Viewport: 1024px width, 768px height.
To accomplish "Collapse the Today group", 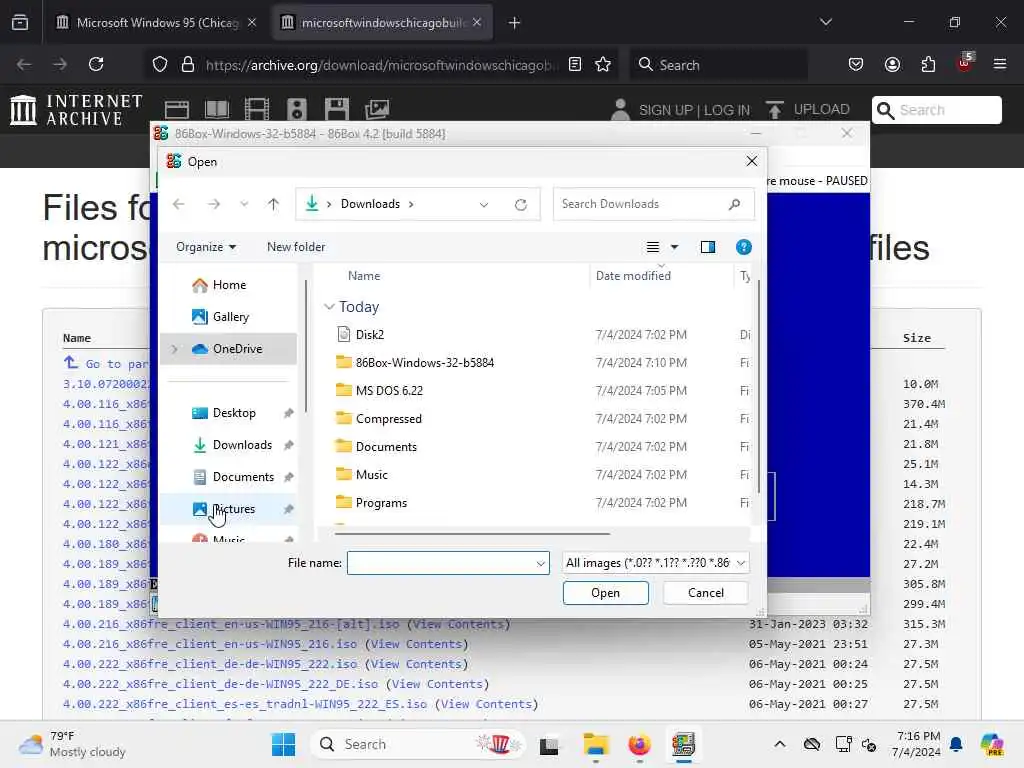I will click(x=329, y=307).
